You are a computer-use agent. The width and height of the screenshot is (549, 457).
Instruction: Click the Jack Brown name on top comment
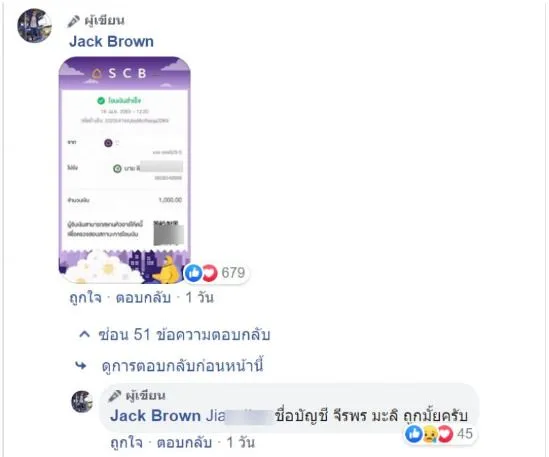[111, 41]
